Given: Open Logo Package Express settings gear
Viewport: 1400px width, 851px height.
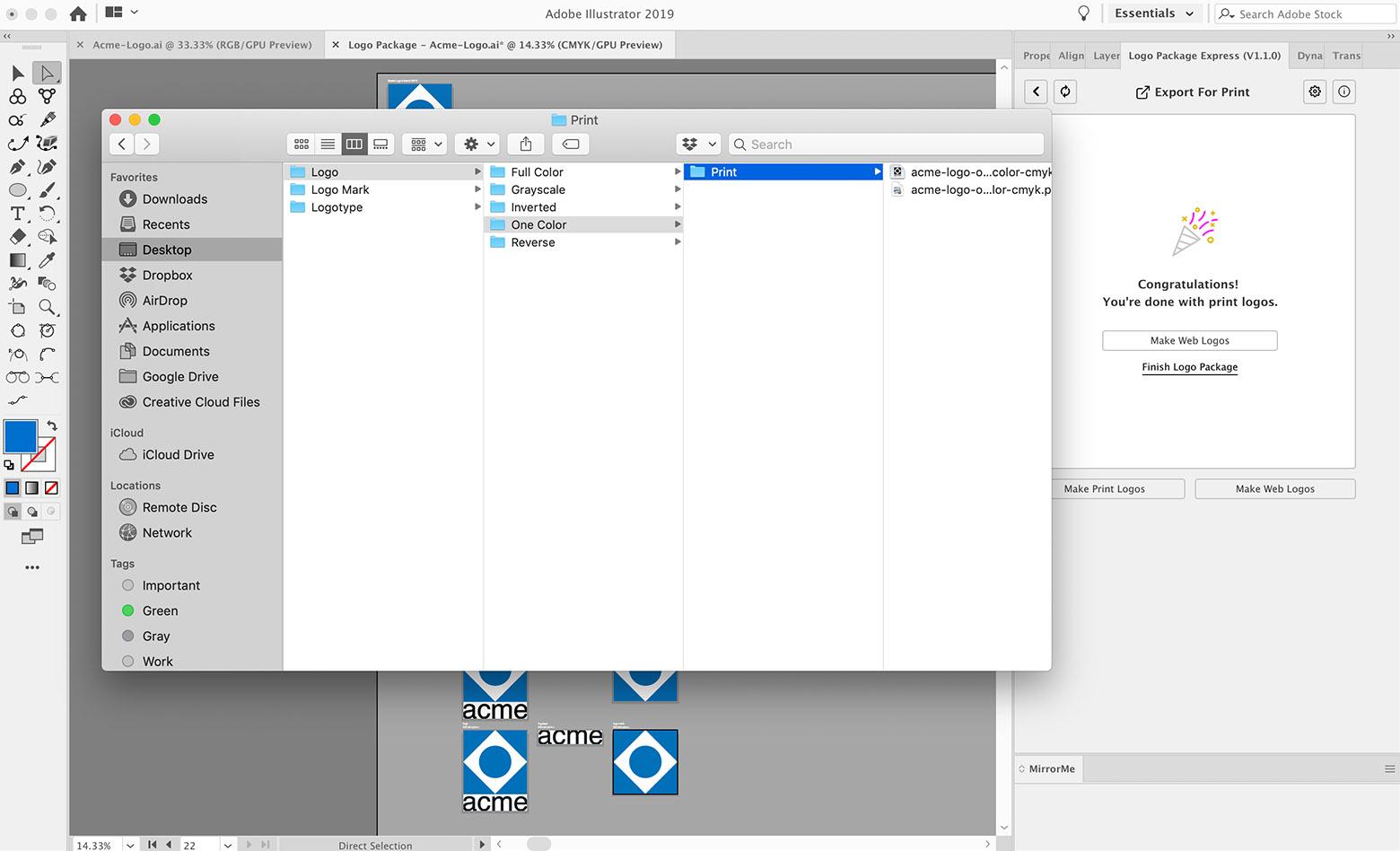Looking at the screenshot, I should 1315,92.
